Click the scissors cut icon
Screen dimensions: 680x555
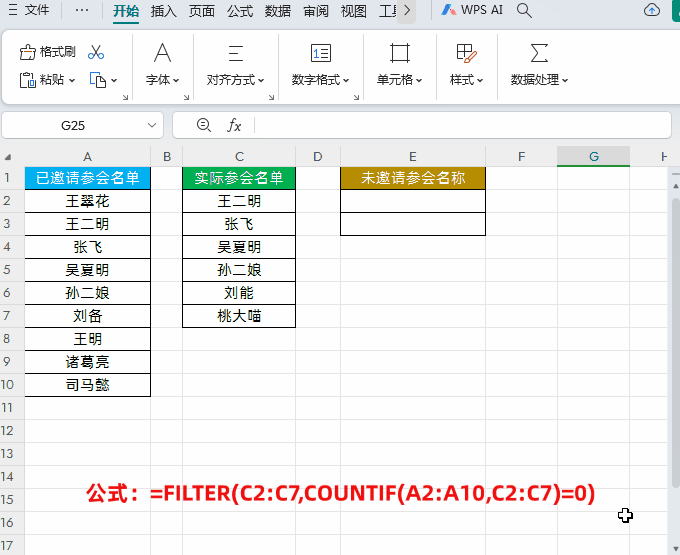point(96,52)
